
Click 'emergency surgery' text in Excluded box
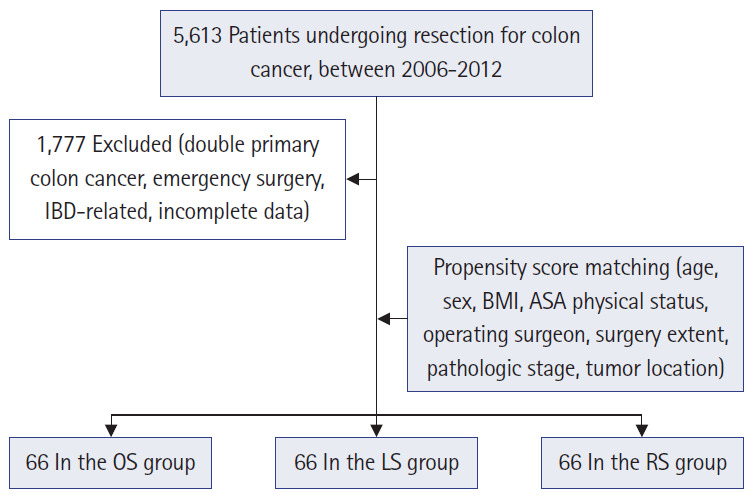click(x=238, y=179)
